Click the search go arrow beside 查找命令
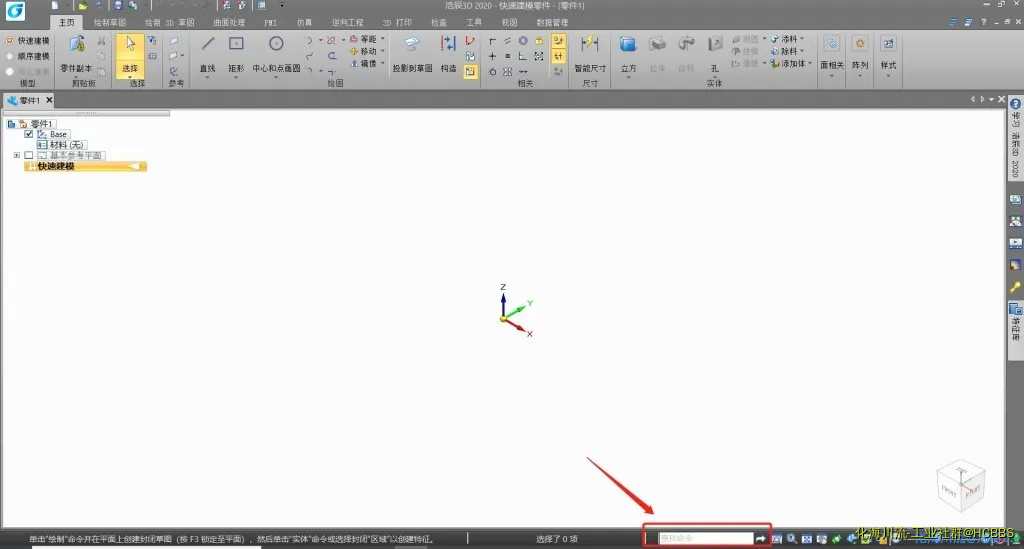 760,539
